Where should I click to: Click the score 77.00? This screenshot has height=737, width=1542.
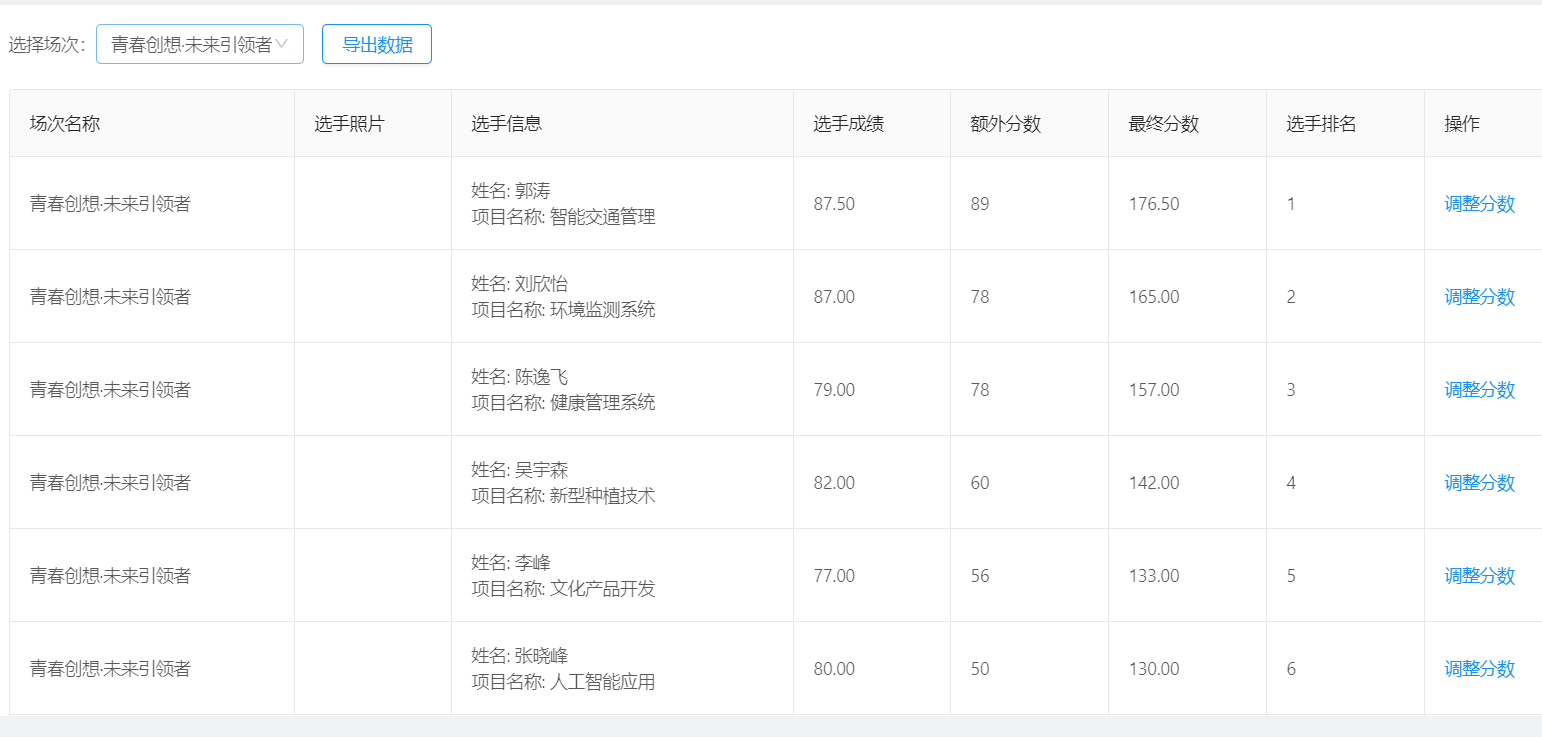click(x=834, y=576)
